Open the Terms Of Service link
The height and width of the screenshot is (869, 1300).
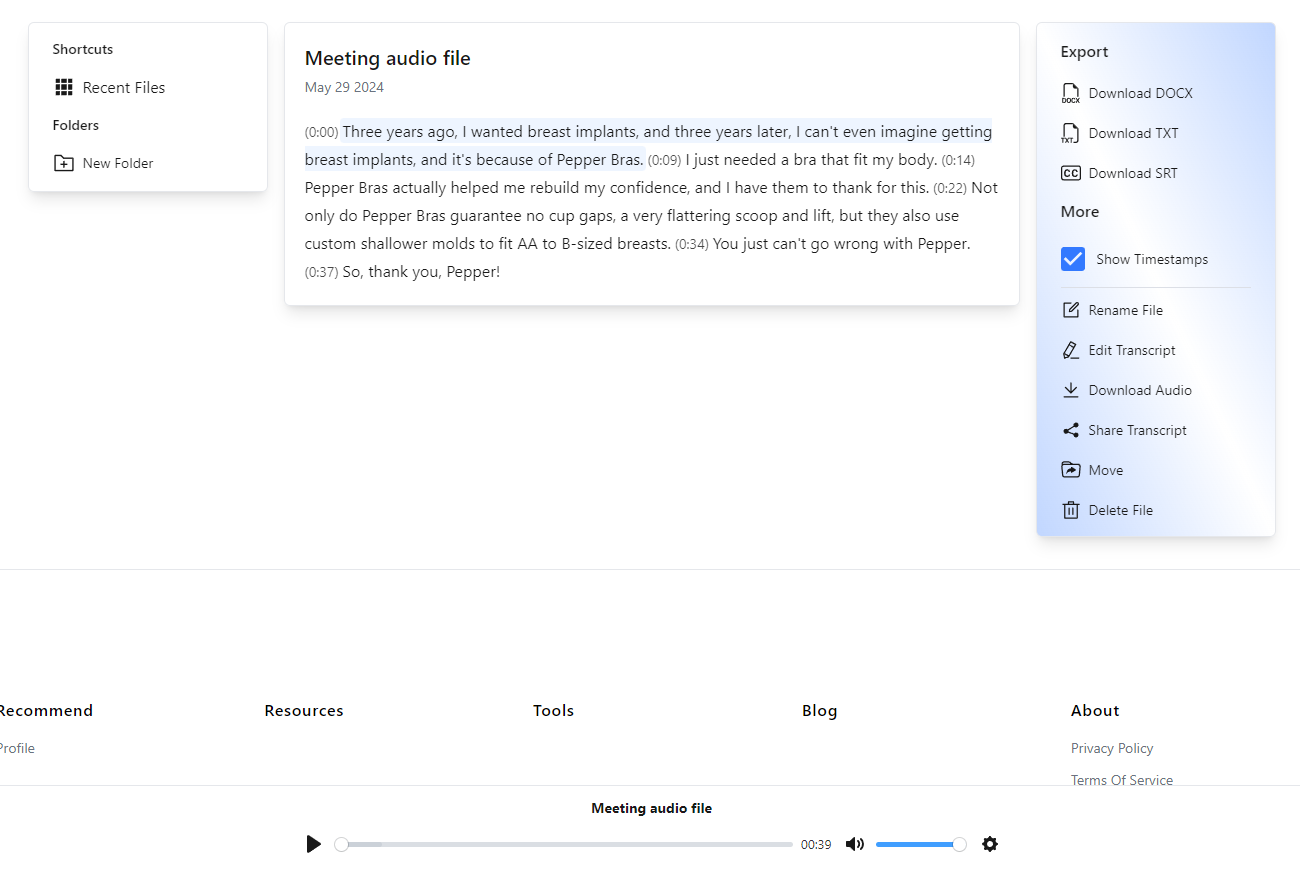coord(1122,780)
